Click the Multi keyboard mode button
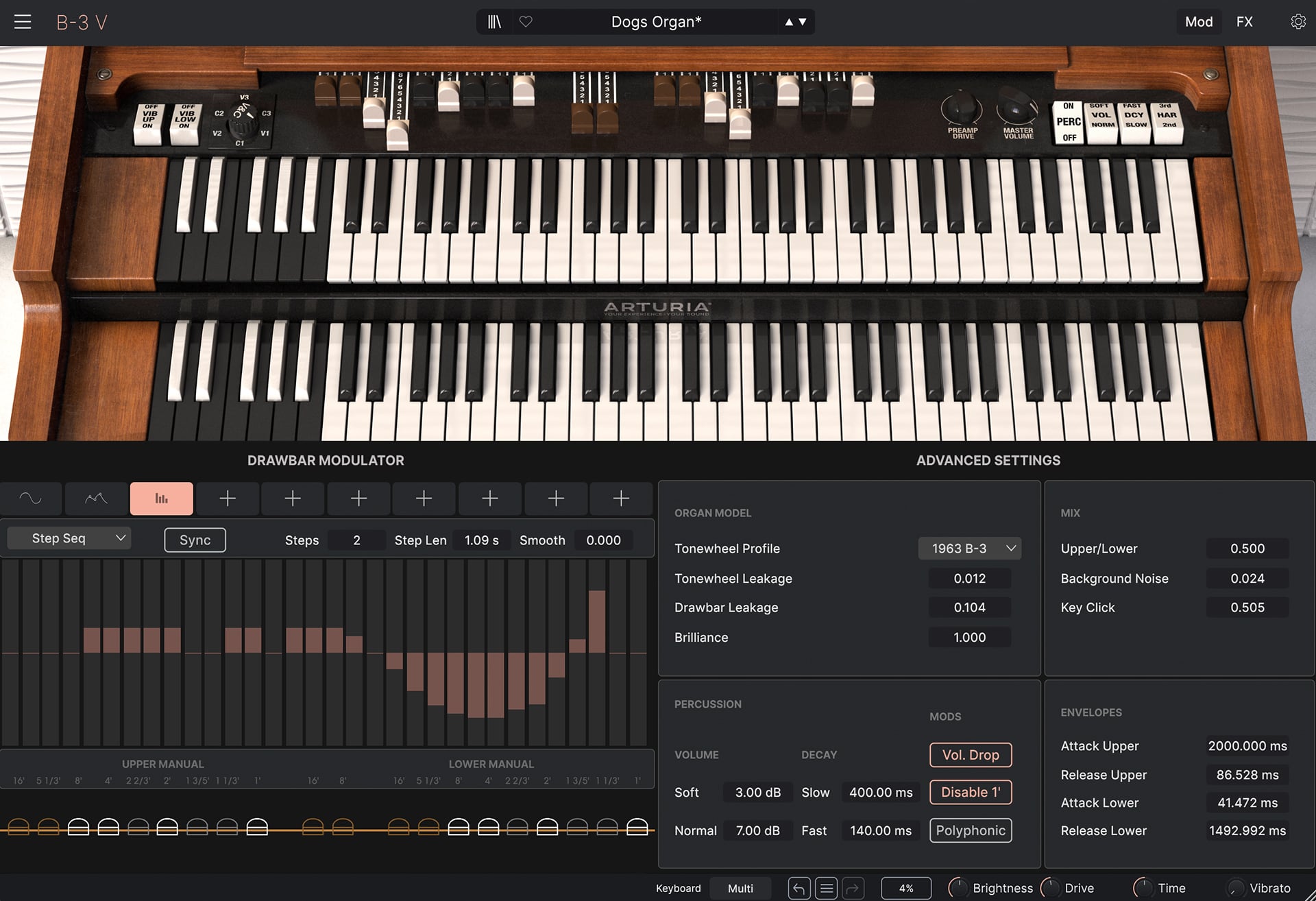 pos(740,889)
